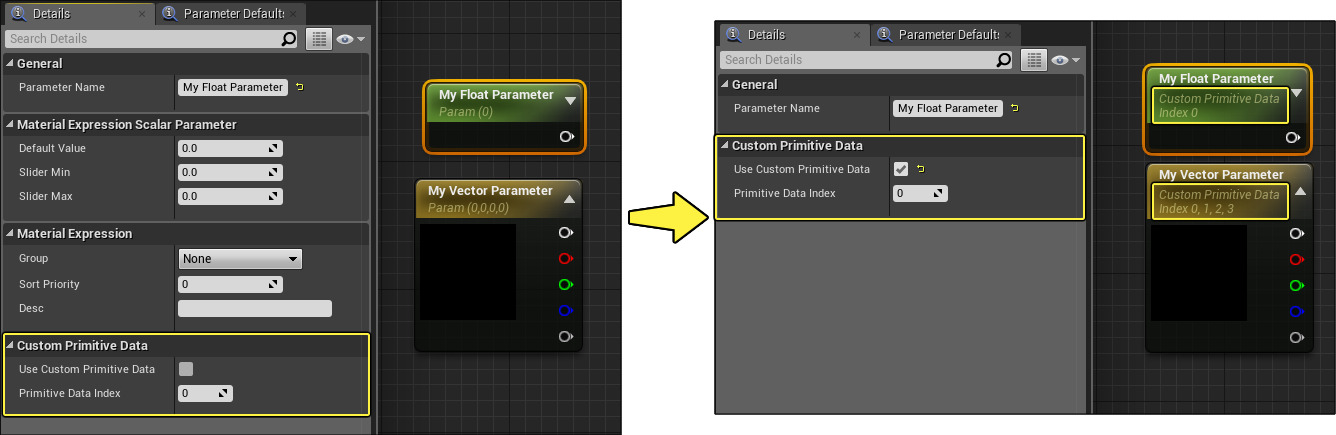Click the yellow reset arrow beside the checked checkbox

[920, 169]
